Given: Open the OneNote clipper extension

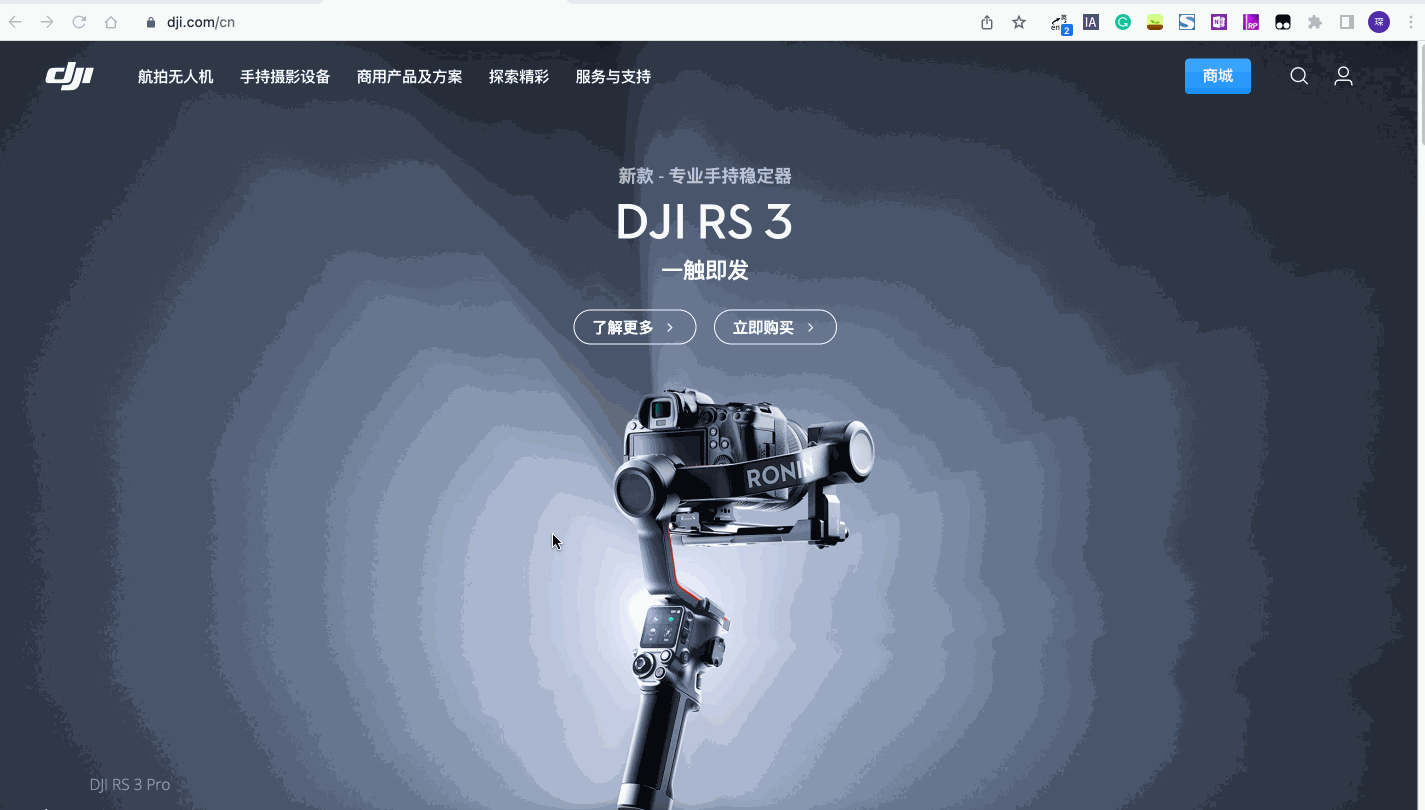Looking at the screenshot, I should [1219, 22].
